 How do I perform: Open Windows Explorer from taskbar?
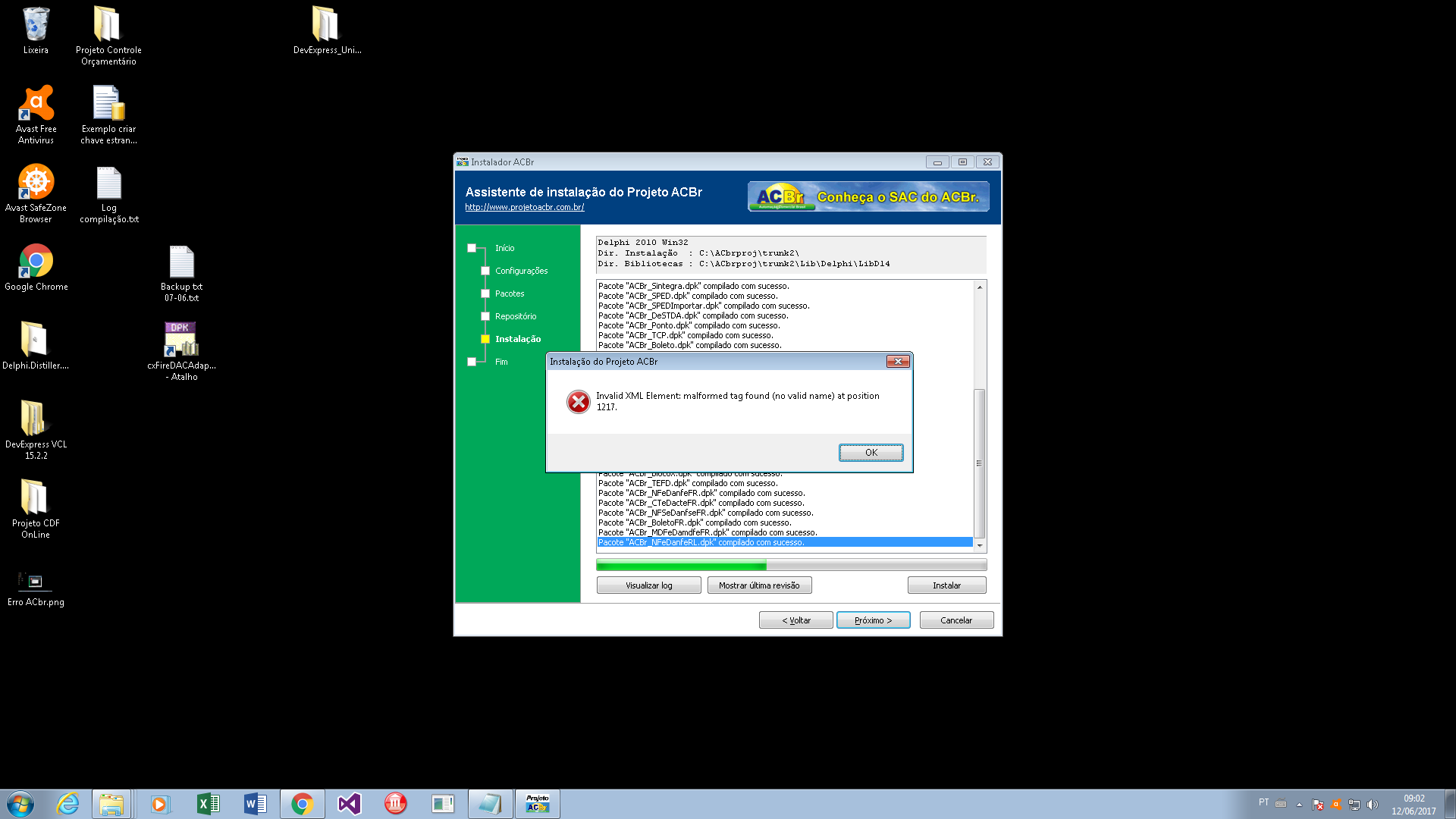pyautogui.click(x=111, y=804)
